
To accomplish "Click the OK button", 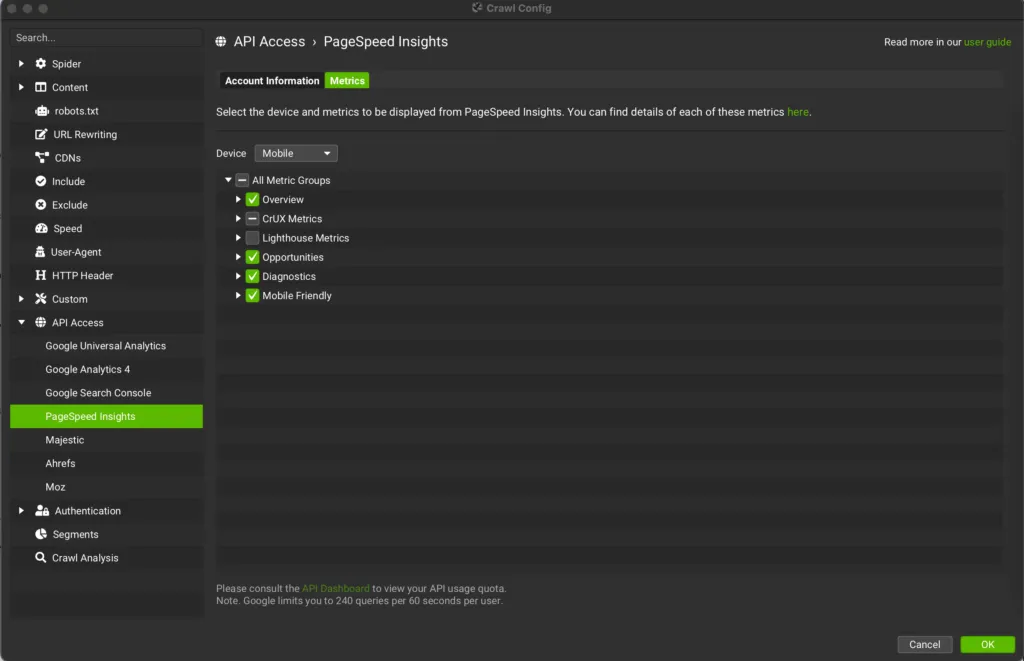I will [987, 644].
